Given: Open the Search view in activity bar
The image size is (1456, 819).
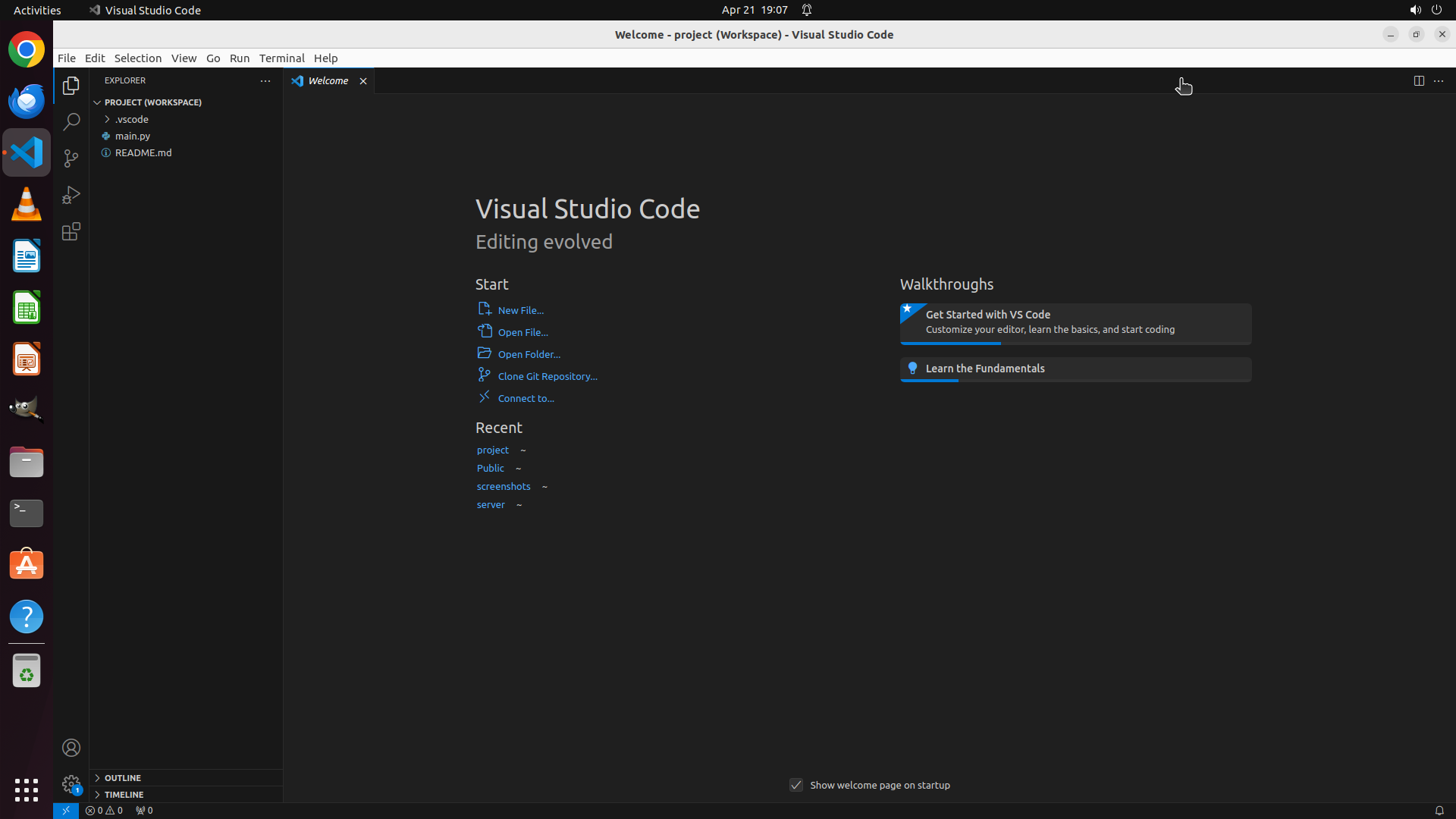Looking at the screenshot, I should point(71,121).
